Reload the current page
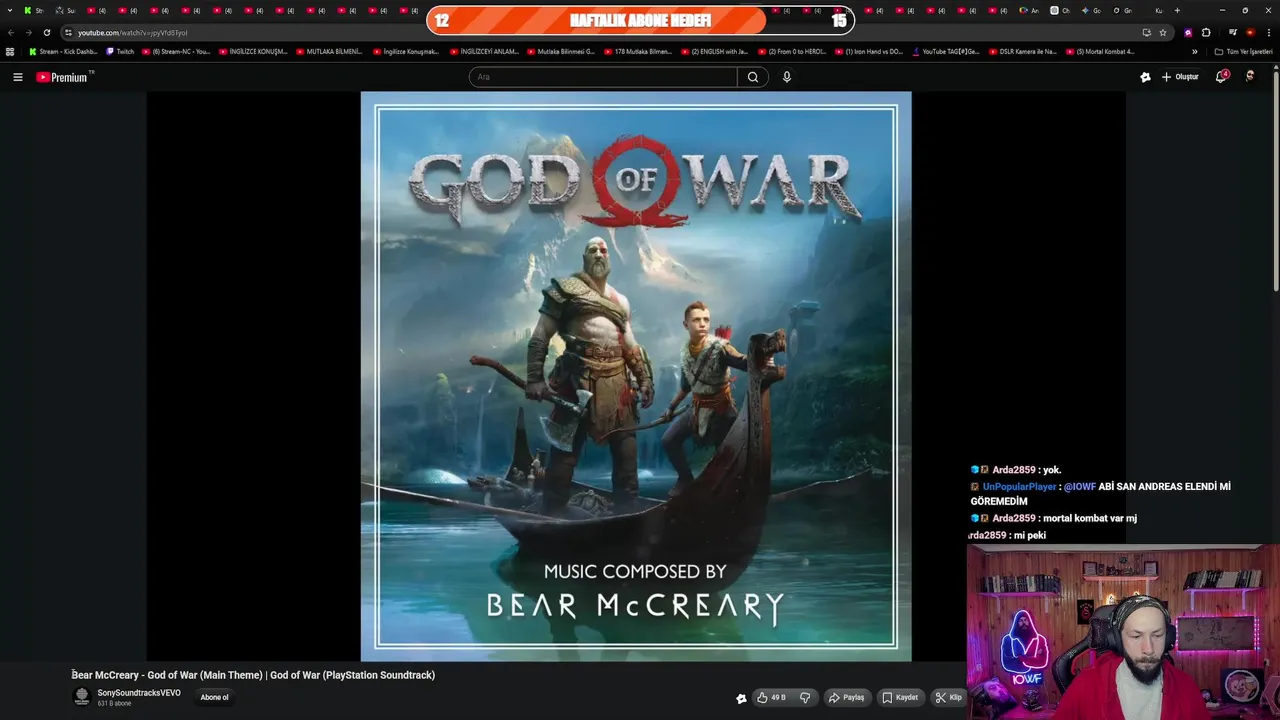The width and height of the screenshot is (1280, 720). click(x=46, y=32)
